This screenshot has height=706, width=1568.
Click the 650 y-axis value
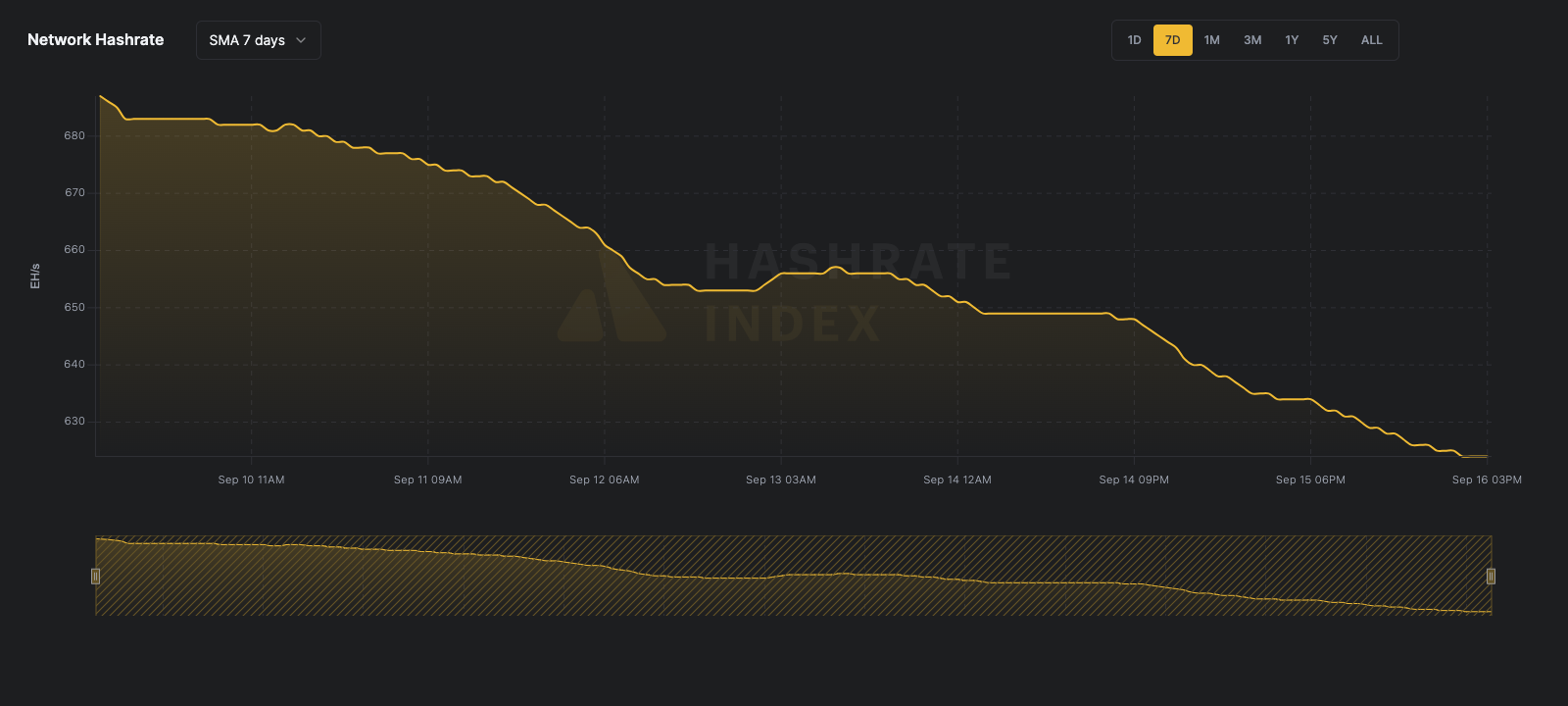(74, 308)
